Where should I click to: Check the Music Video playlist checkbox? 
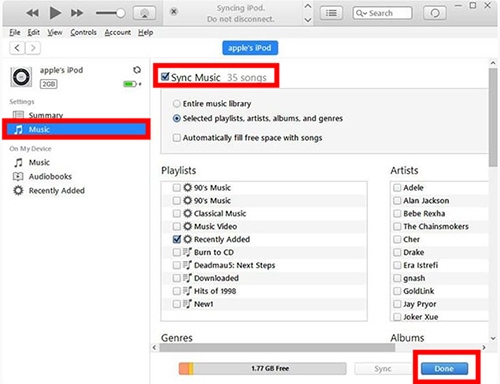tap(177, 226)
